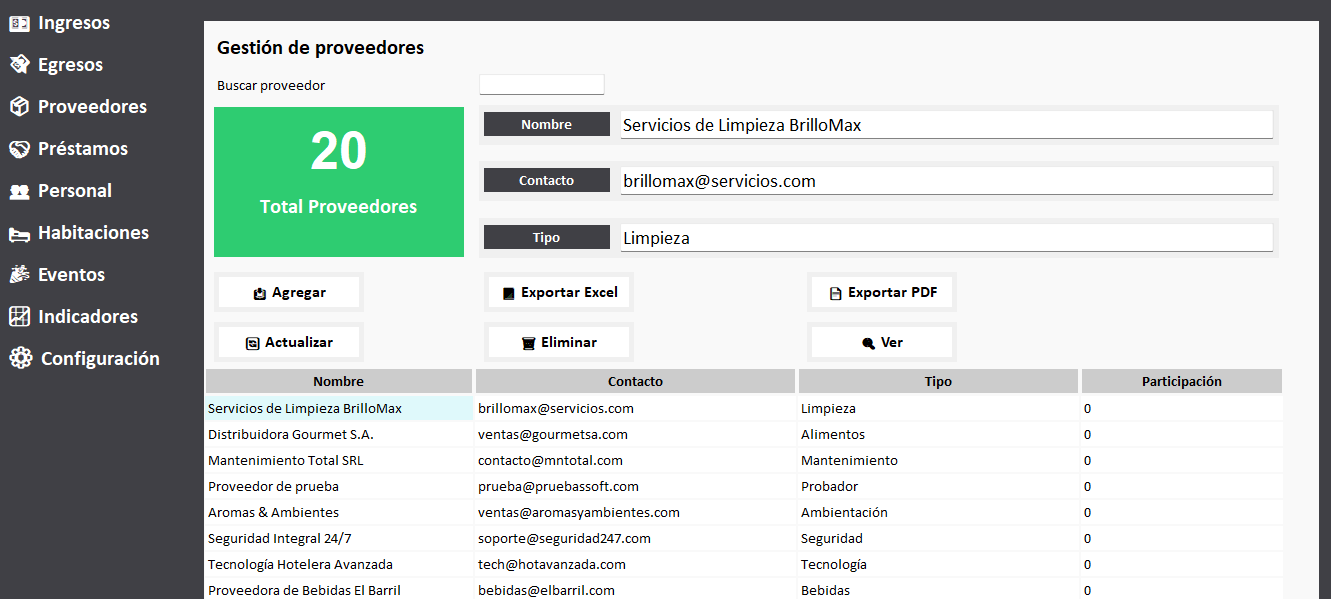Select row Servicios de Limpieza BrilloMax
The width and height of the screenshot is (1331, 599).
click(x=744, y=408)
